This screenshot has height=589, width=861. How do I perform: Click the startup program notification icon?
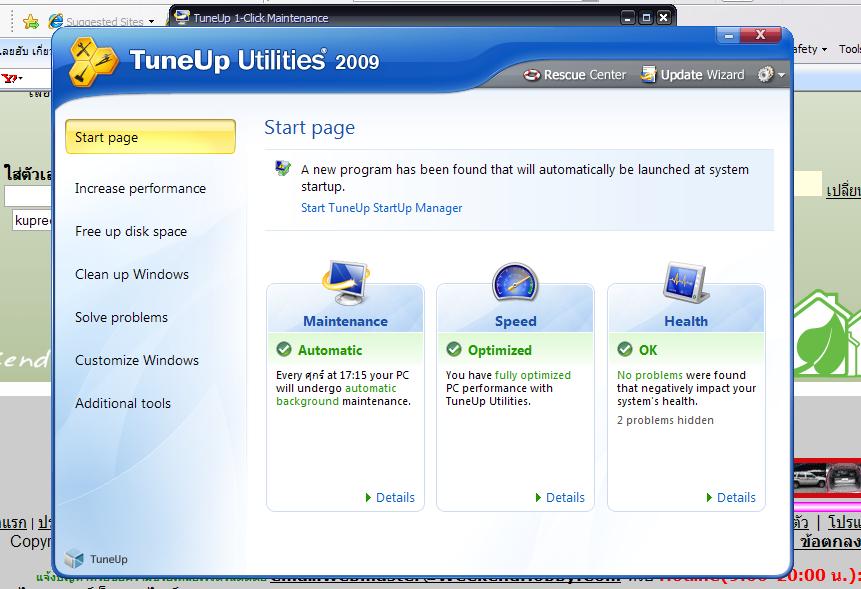(284, 169)
